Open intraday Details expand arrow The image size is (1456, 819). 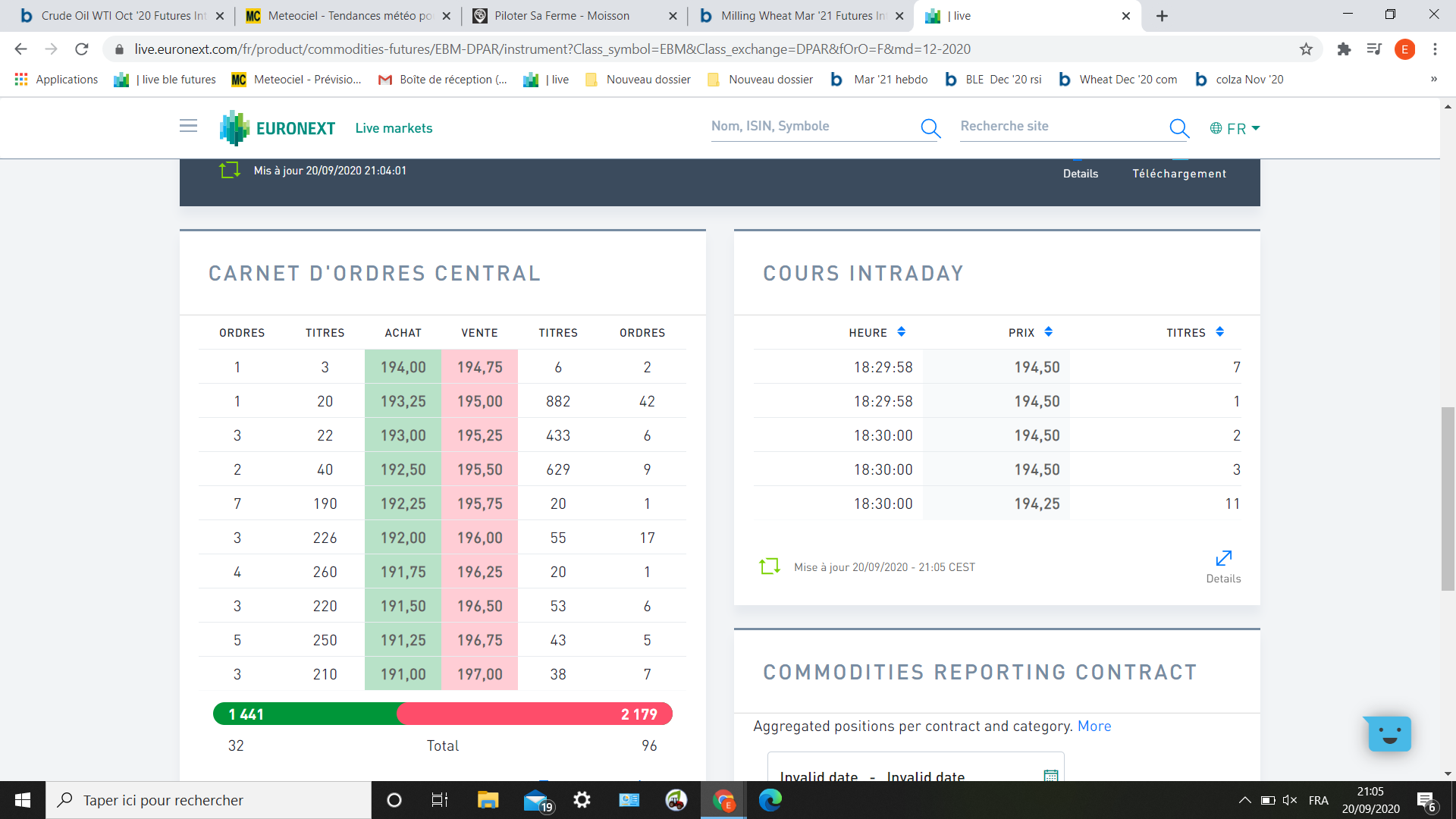pyautogui.click(x=1223, y=559)
